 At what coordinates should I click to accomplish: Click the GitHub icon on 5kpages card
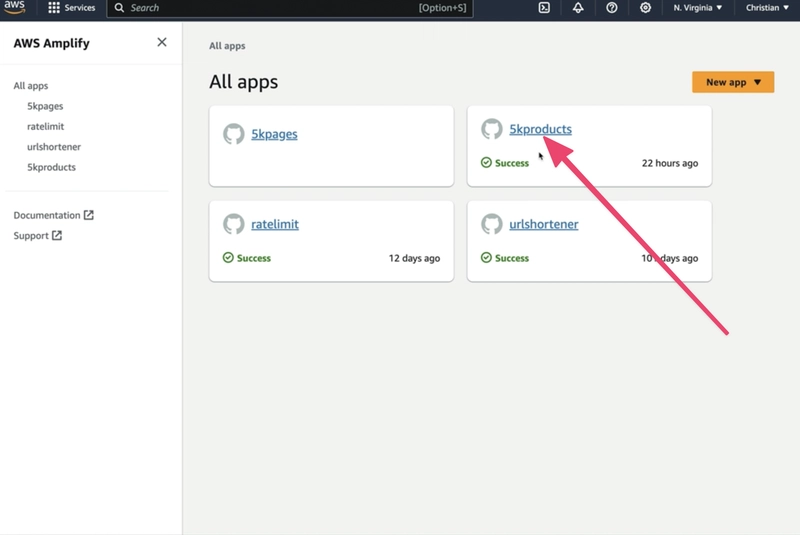(x=234, y=134)
